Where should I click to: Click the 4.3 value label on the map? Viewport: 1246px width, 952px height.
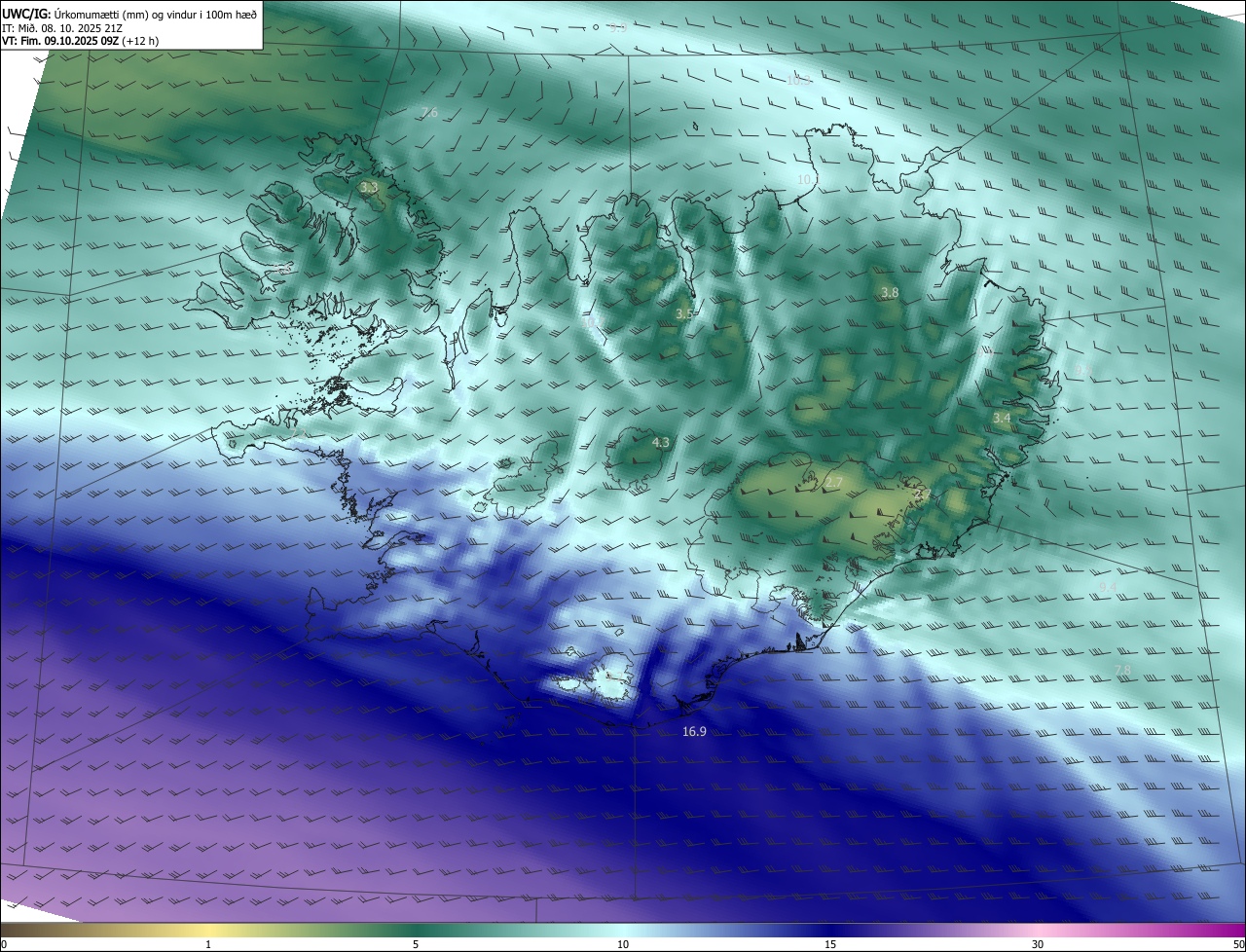click(660, 443)
